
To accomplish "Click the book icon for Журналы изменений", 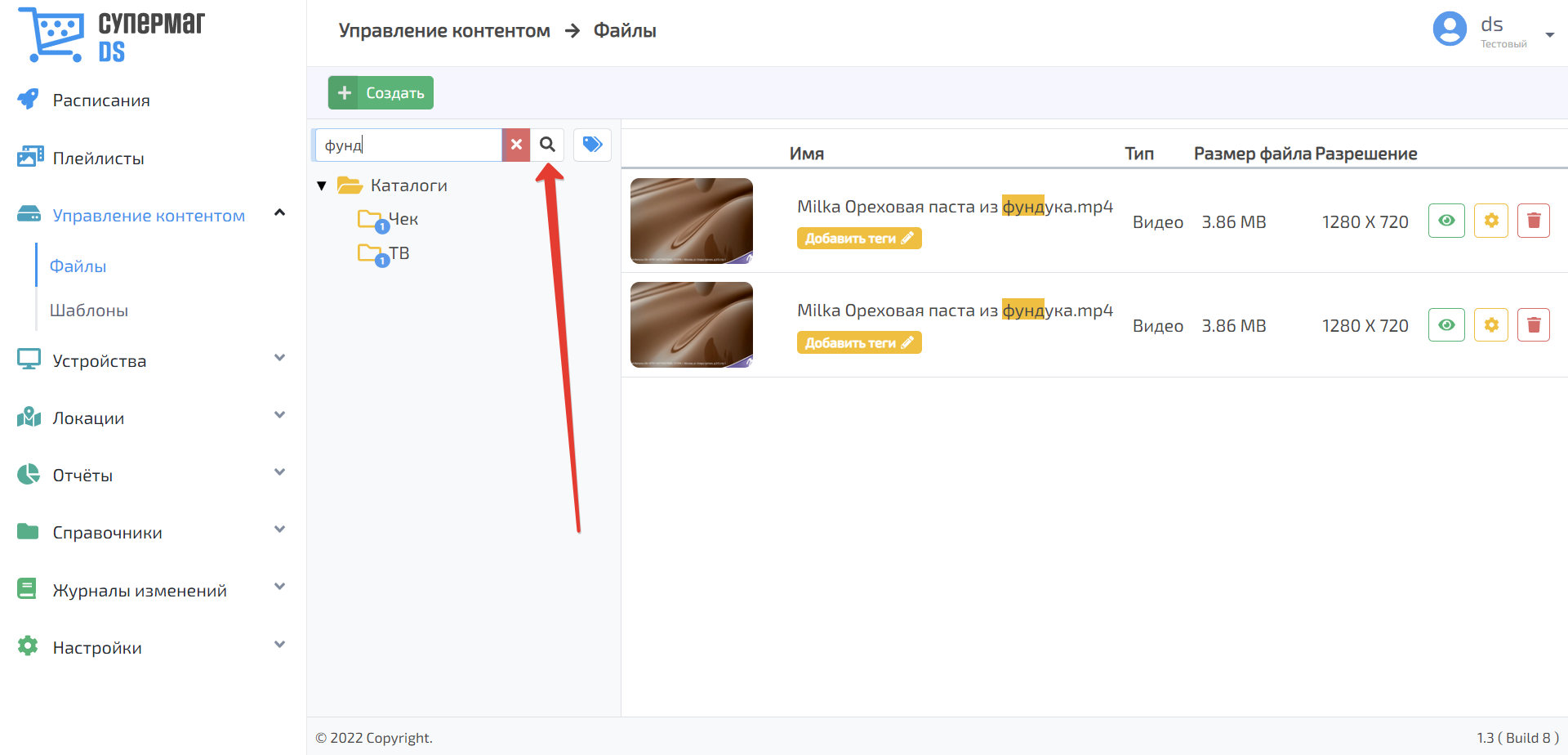I will point(27,588).
